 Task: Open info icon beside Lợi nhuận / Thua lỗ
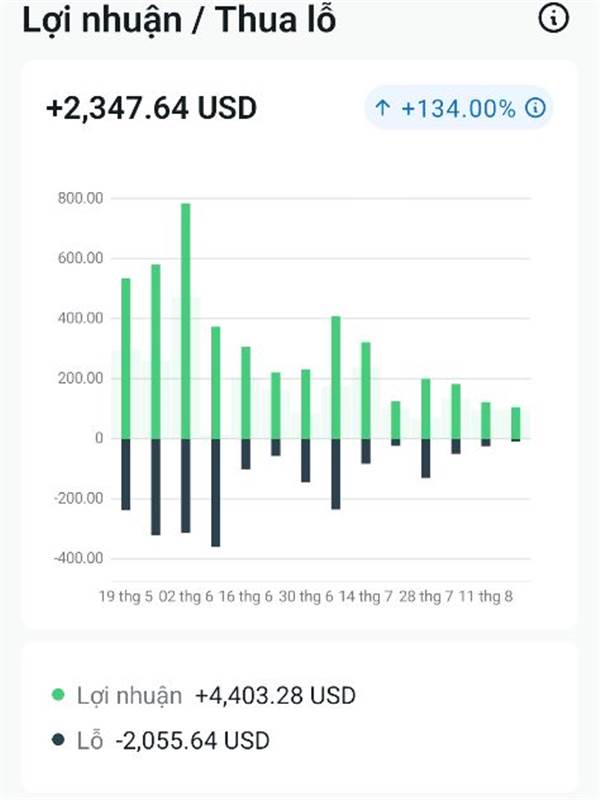(553, 18)
